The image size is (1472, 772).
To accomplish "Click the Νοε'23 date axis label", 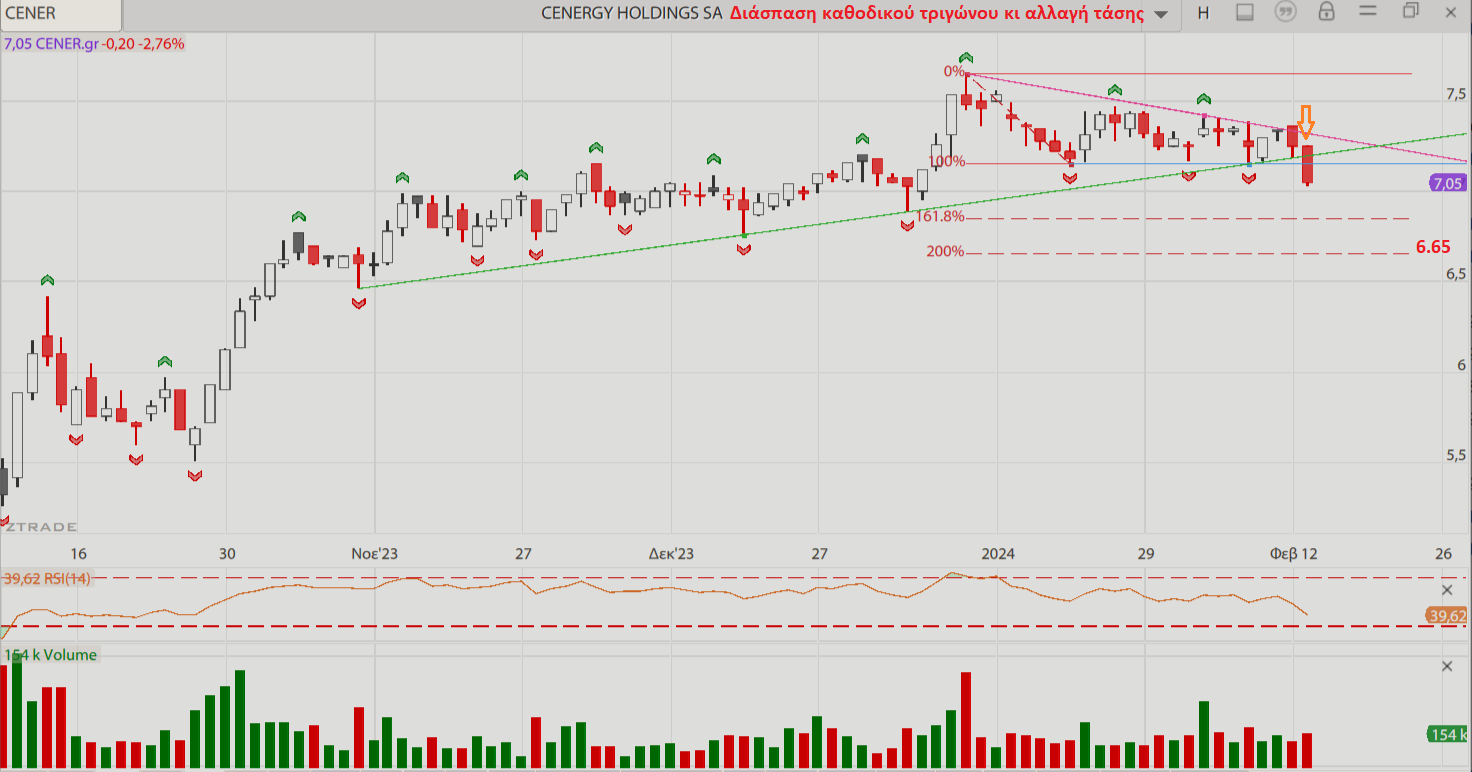I will coord(374,553).
